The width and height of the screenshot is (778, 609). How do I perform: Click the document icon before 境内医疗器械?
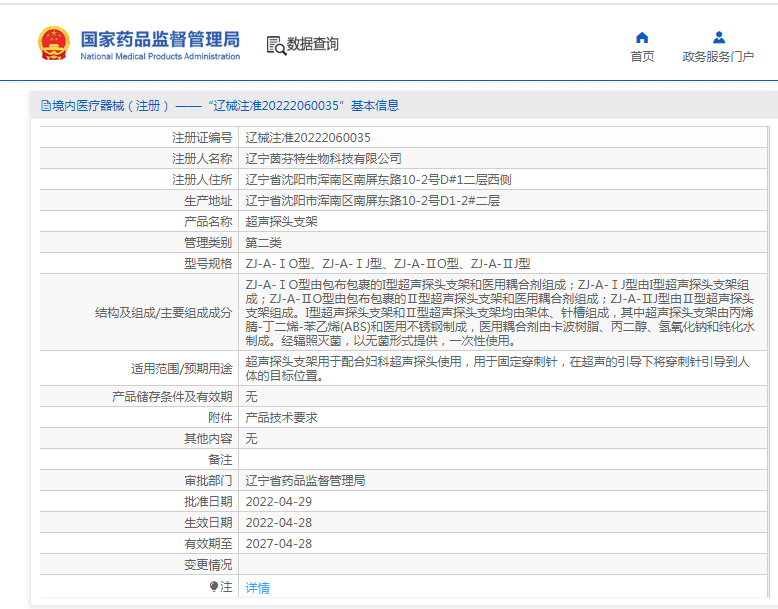45,105
